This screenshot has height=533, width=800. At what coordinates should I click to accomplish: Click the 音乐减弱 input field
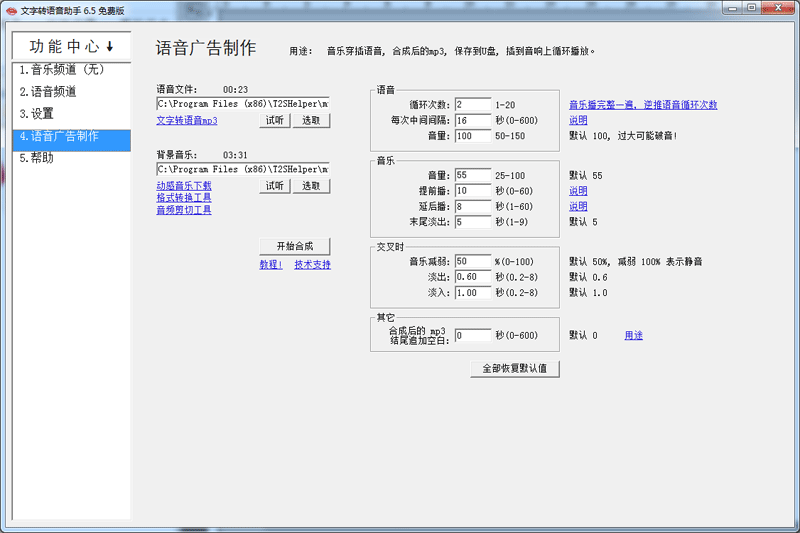pyautogui.click(x=473, y=261)
